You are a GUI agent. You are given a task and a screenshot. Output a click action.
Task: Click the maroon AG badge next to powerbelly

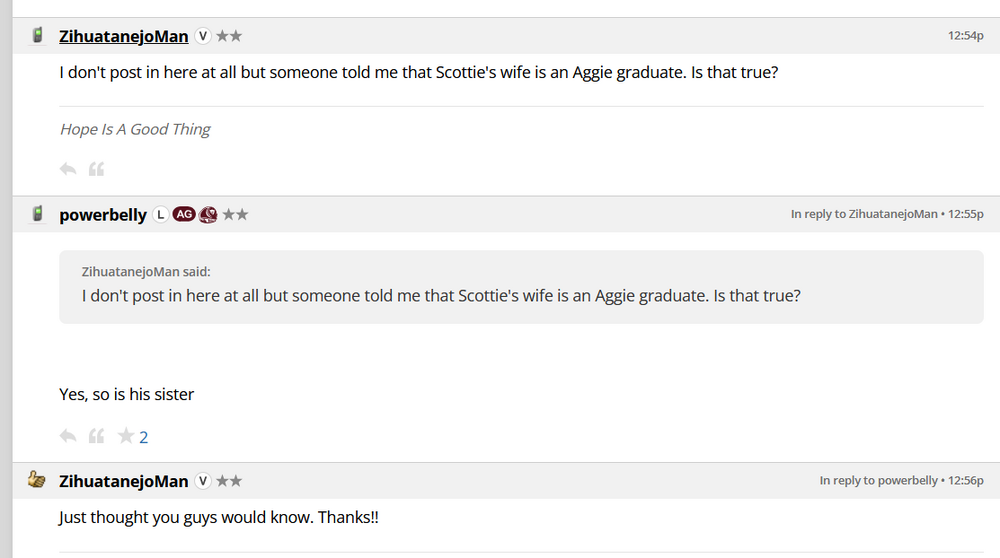[x=184, y=214]
